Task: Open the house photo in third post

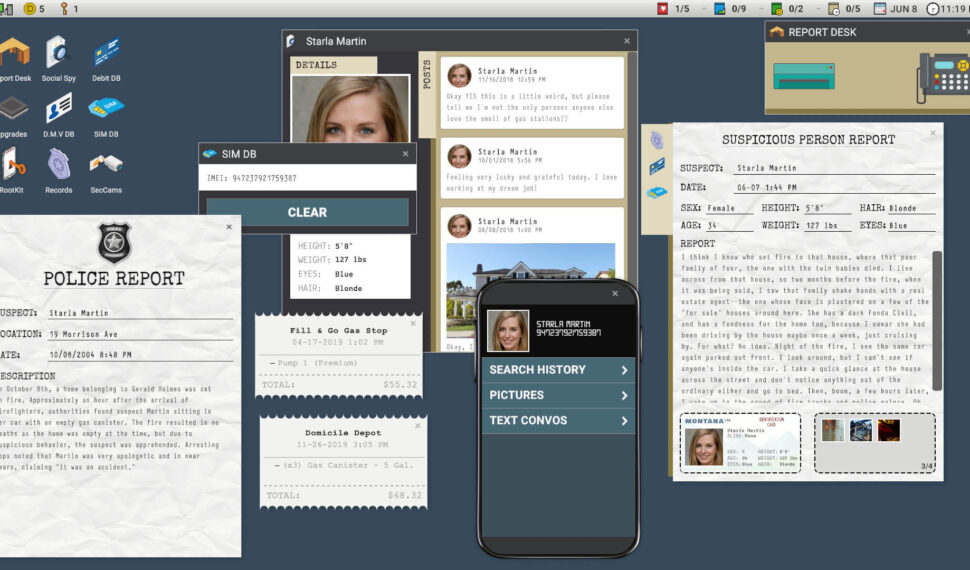Action: [517, 290]
